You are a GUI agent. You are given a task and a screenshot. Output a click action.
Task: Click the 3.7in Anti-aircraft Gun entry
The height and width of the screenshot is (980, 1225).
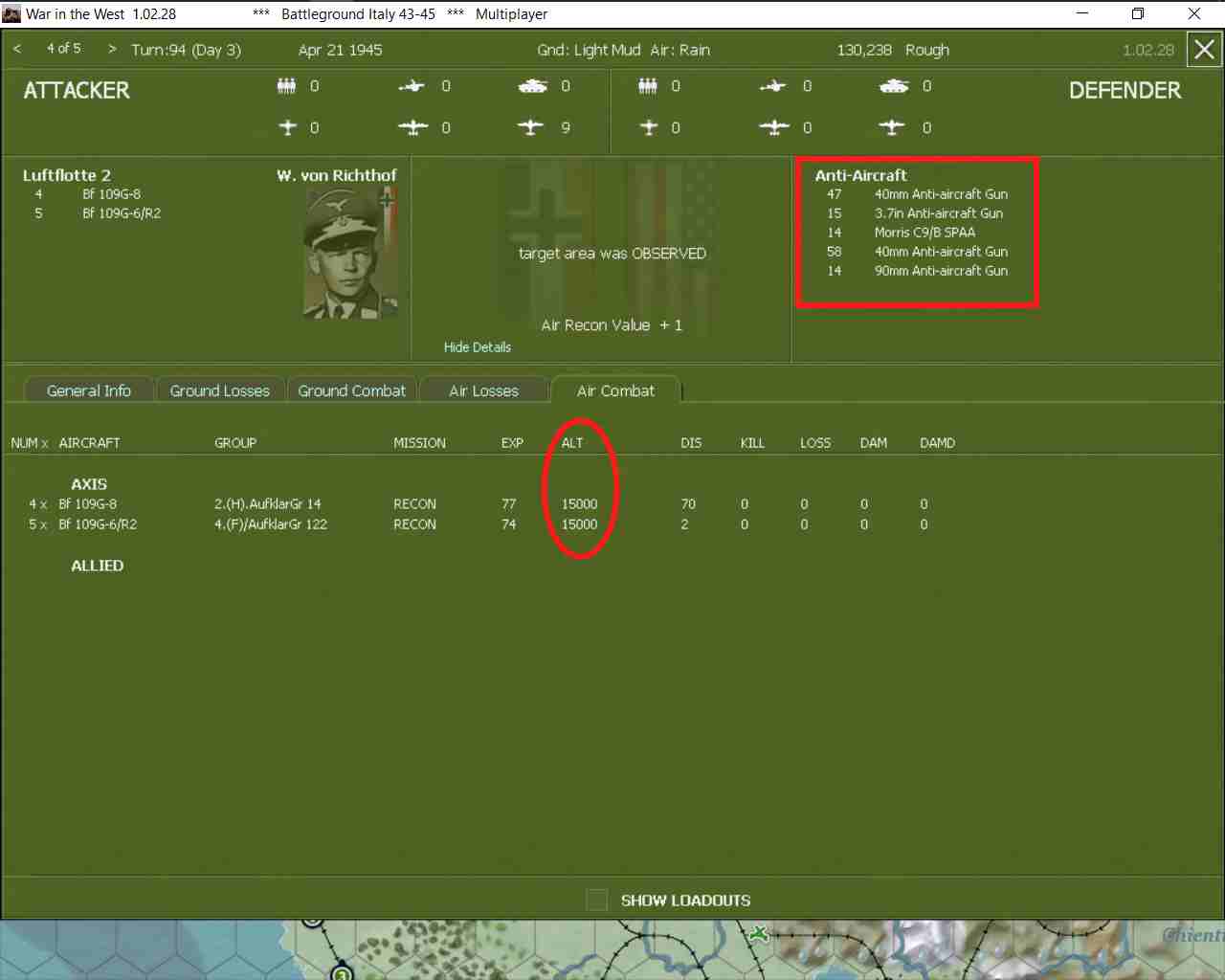click(939, 213)
